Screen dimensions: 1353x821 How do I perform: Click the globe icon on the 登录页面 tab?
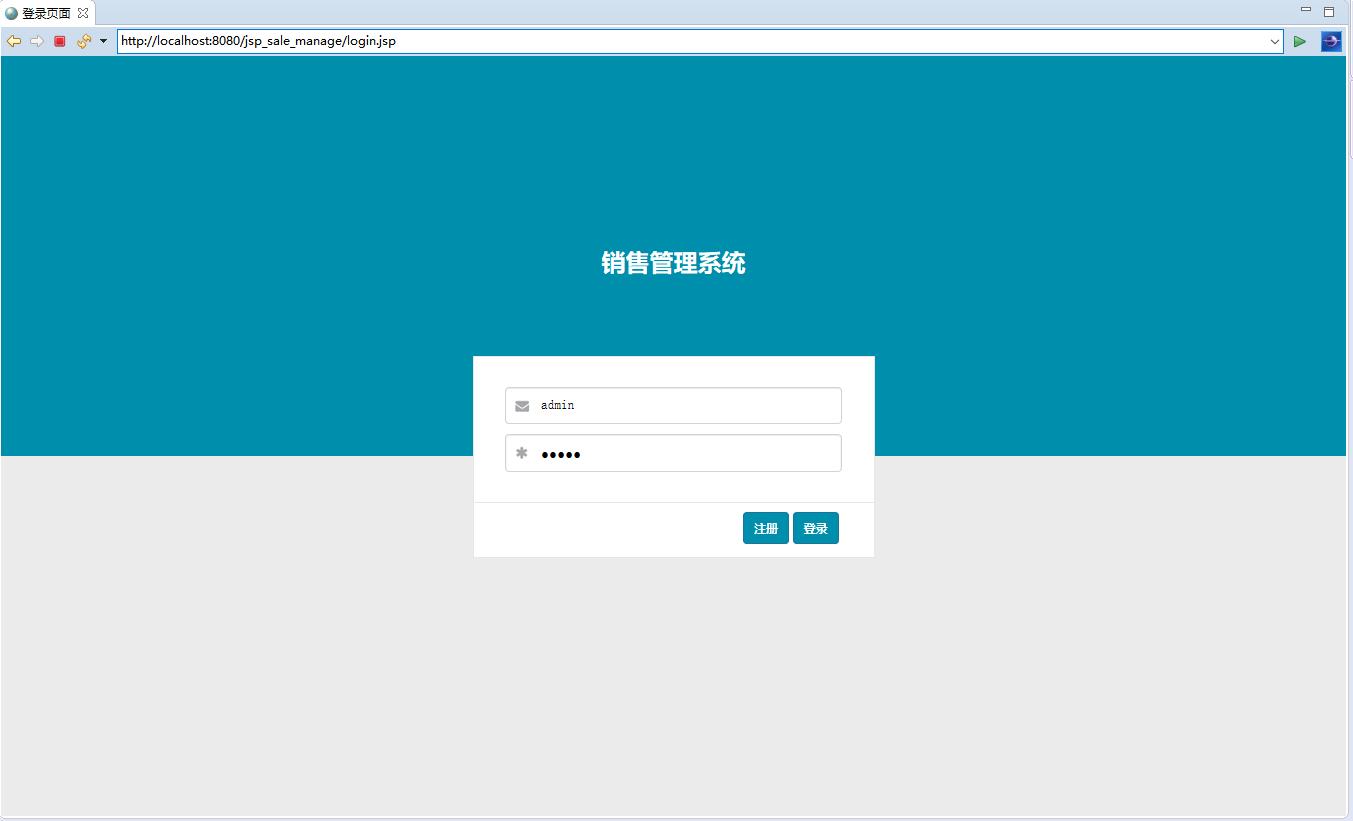click(11, 13)
